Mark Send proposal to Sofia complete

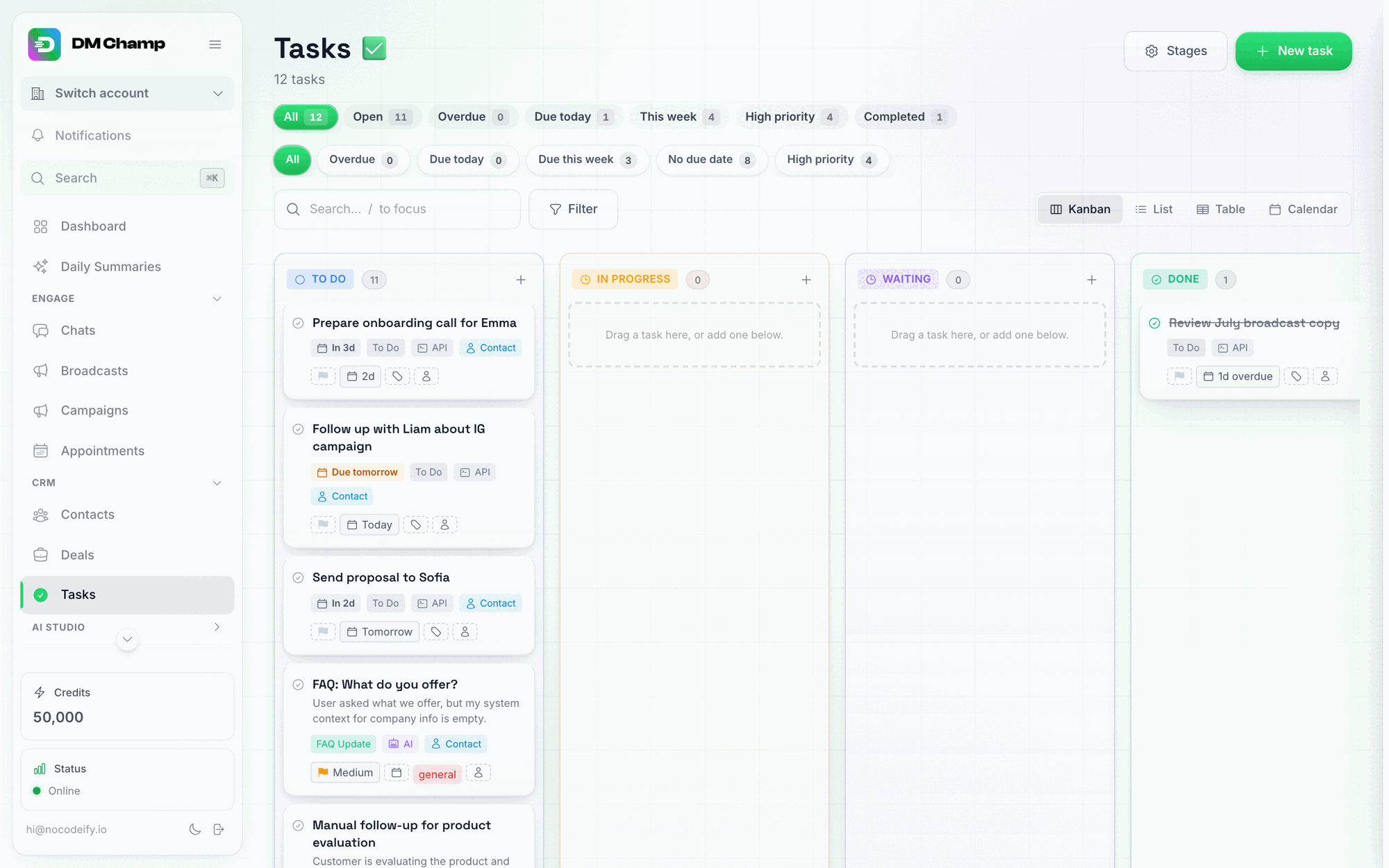pyautogui.click(x=298, y=578)
